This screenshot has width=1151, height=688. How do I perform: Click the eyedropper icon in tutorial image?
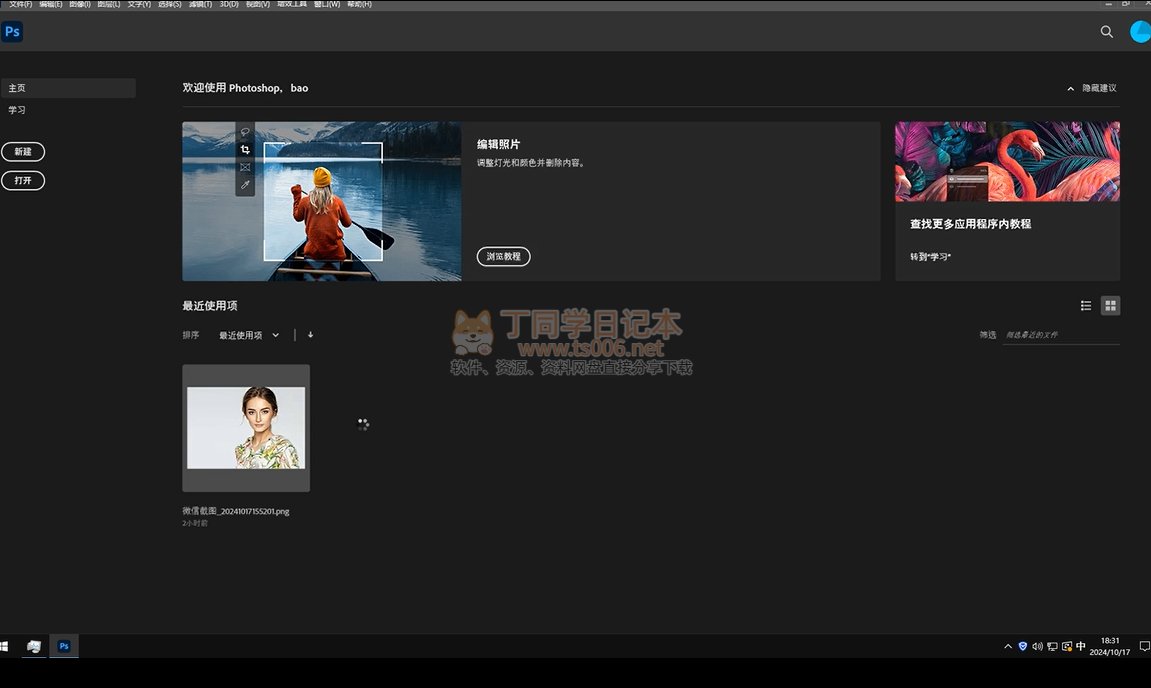[x=245, y=185]
